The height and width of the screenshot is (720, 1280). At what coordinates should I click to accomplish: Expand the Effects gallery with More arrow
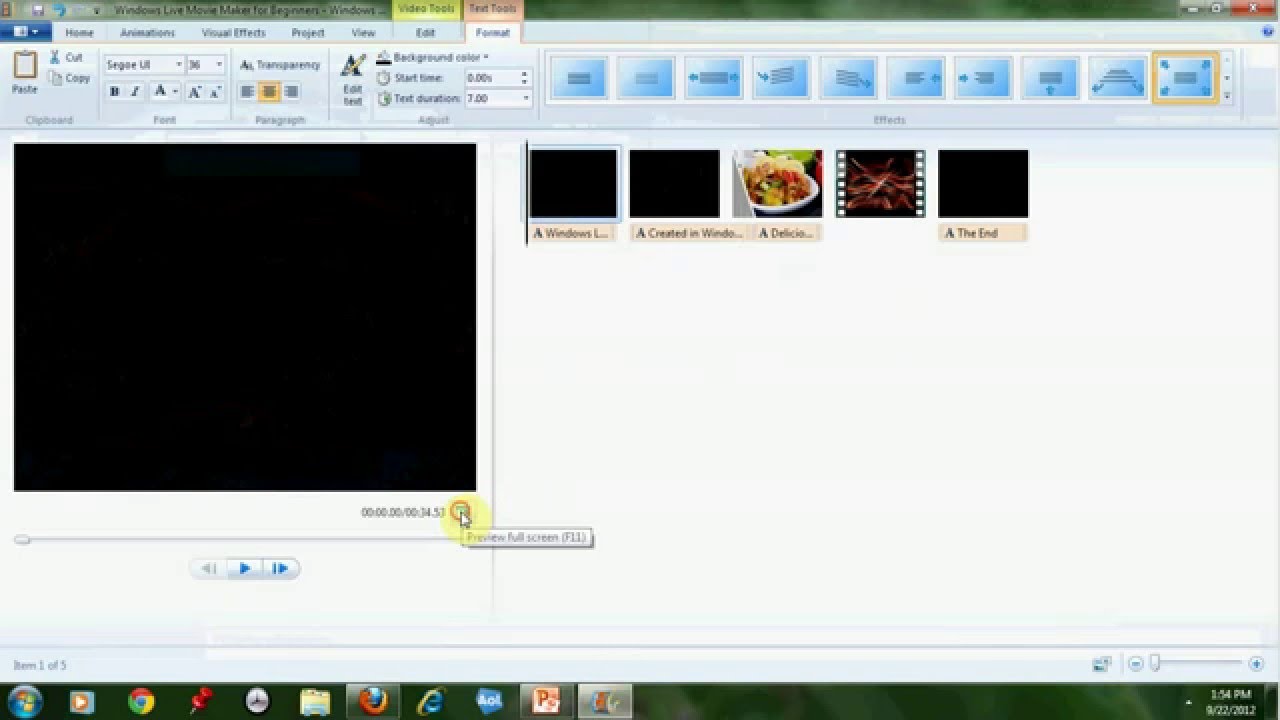(1227, 97)
